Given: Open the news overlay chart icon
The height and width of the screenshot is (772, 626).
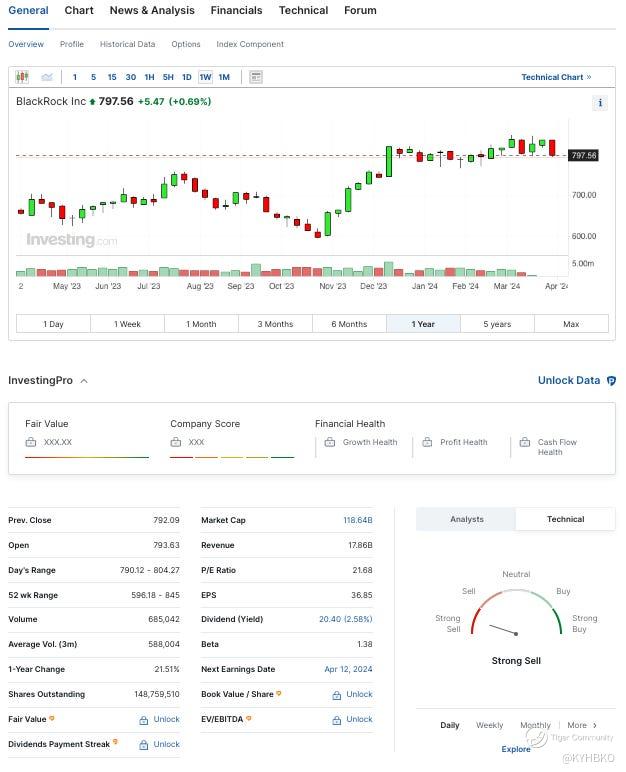Looking at the screenshot, I should pos(256,77).
